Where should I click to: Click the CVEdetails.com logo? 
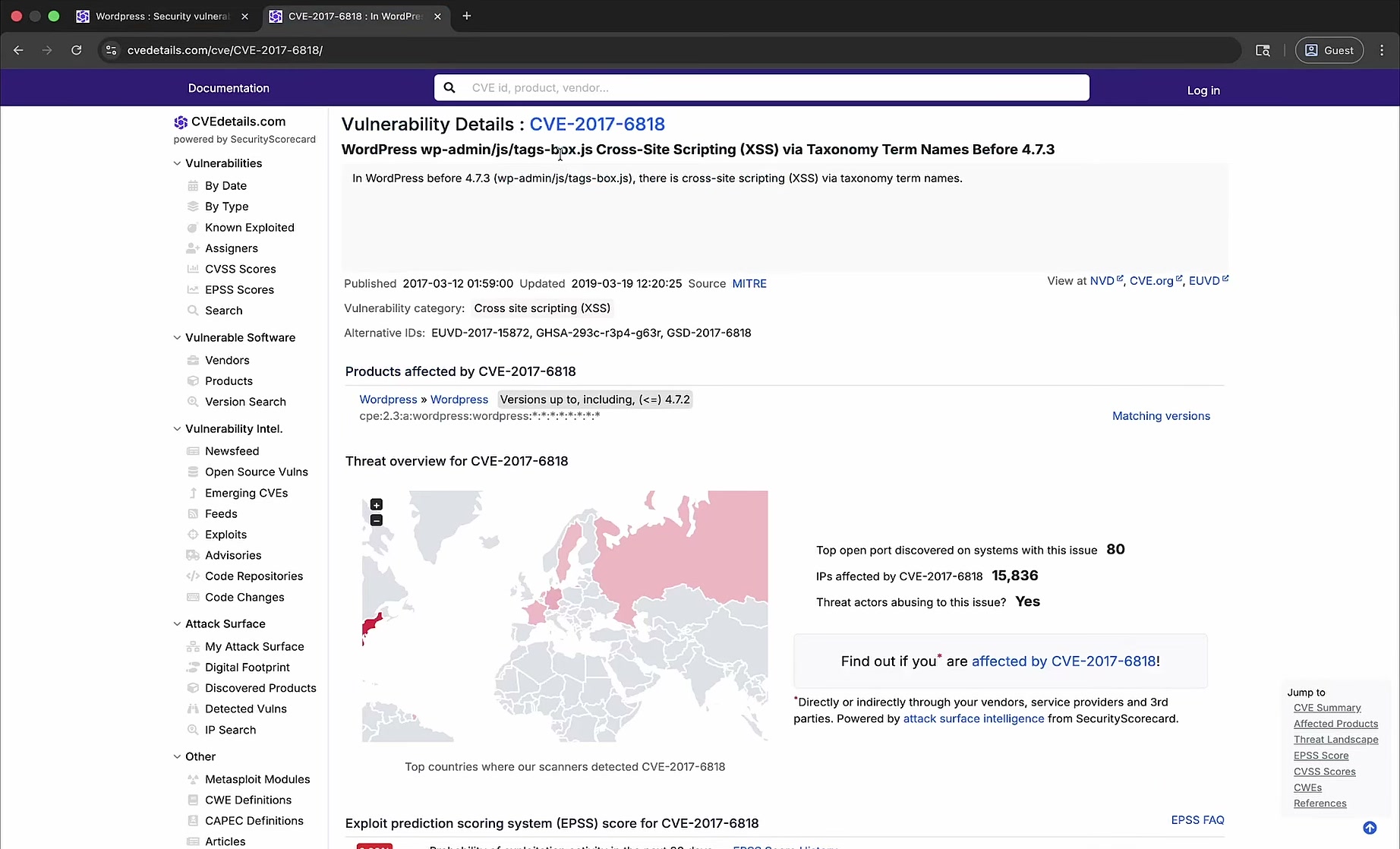pos(230,122)
